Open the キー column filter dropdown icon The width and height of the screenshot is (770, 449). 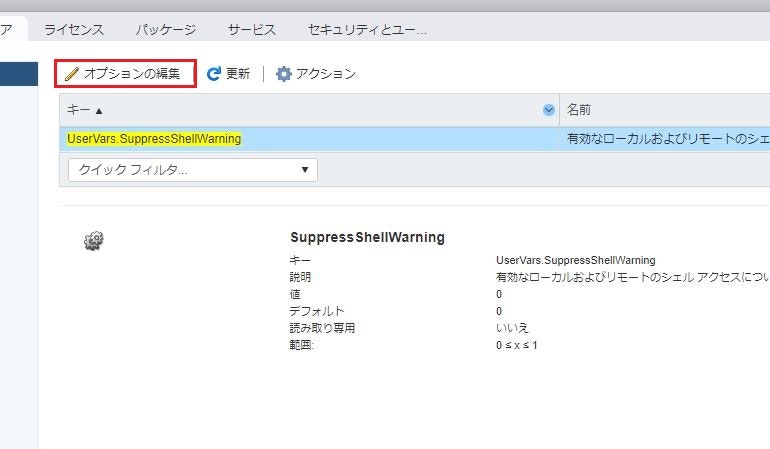[x=549, y=110]
